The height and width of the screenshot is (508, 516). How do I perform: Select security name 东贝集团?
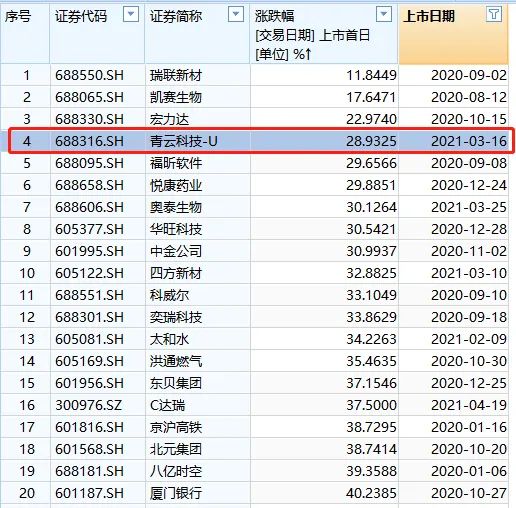click(176, 383)
